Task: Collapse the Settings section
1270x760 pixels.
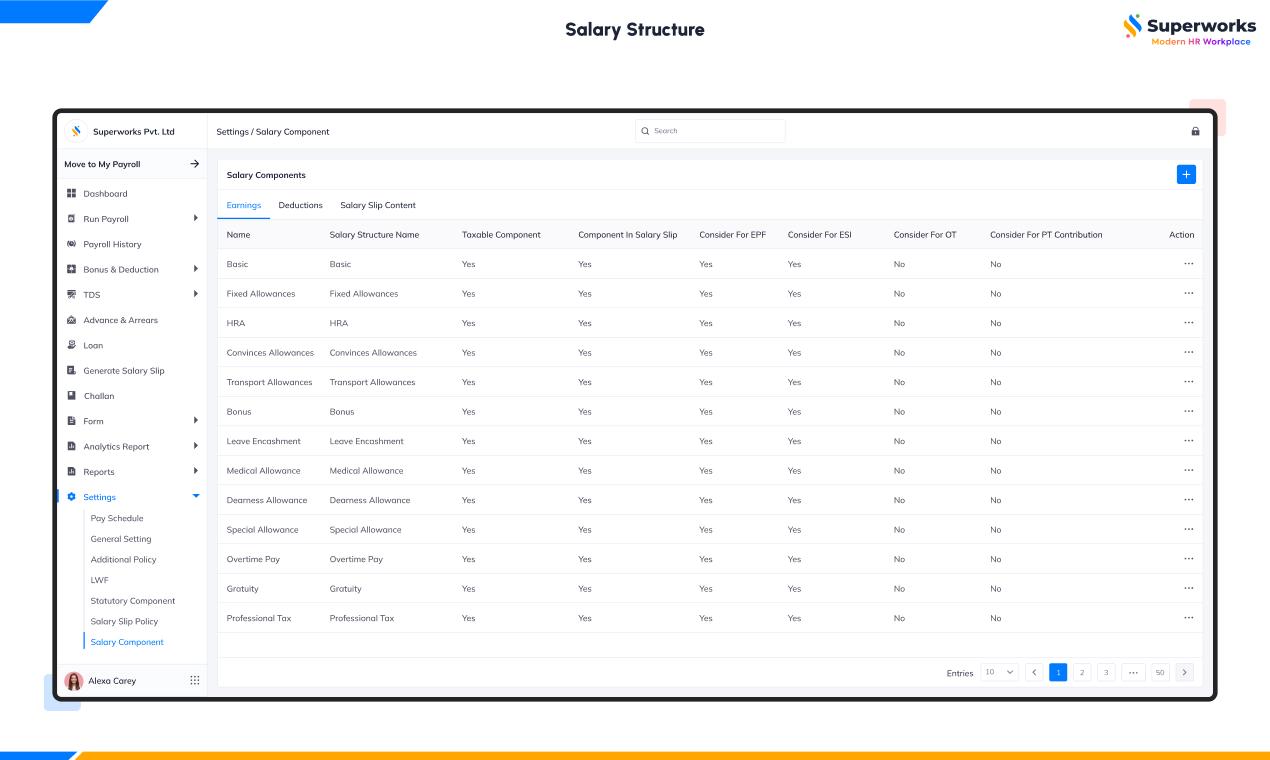Action: tap(195, 497)
